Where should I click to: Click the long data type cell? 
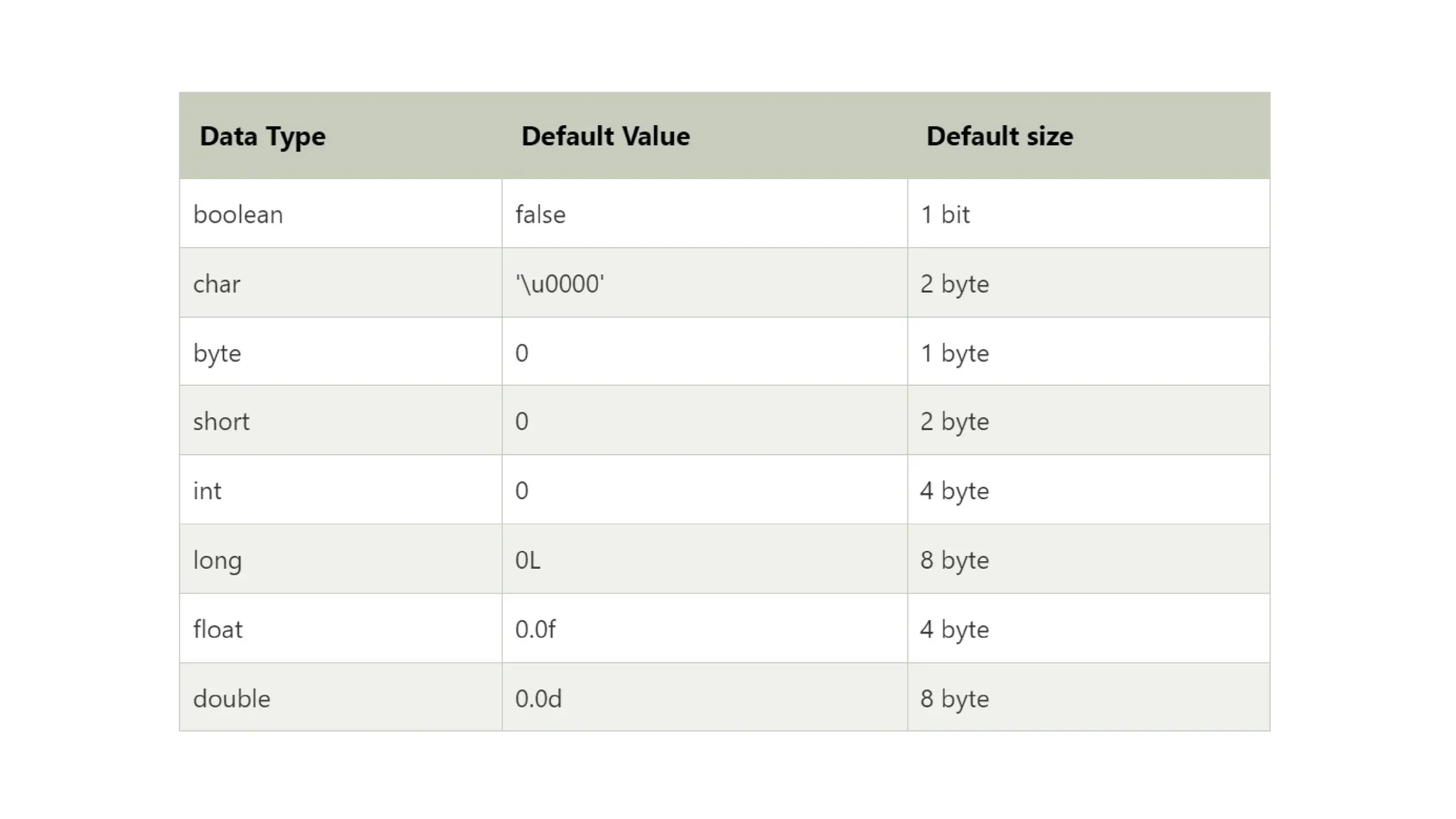[x=217, y=560]
